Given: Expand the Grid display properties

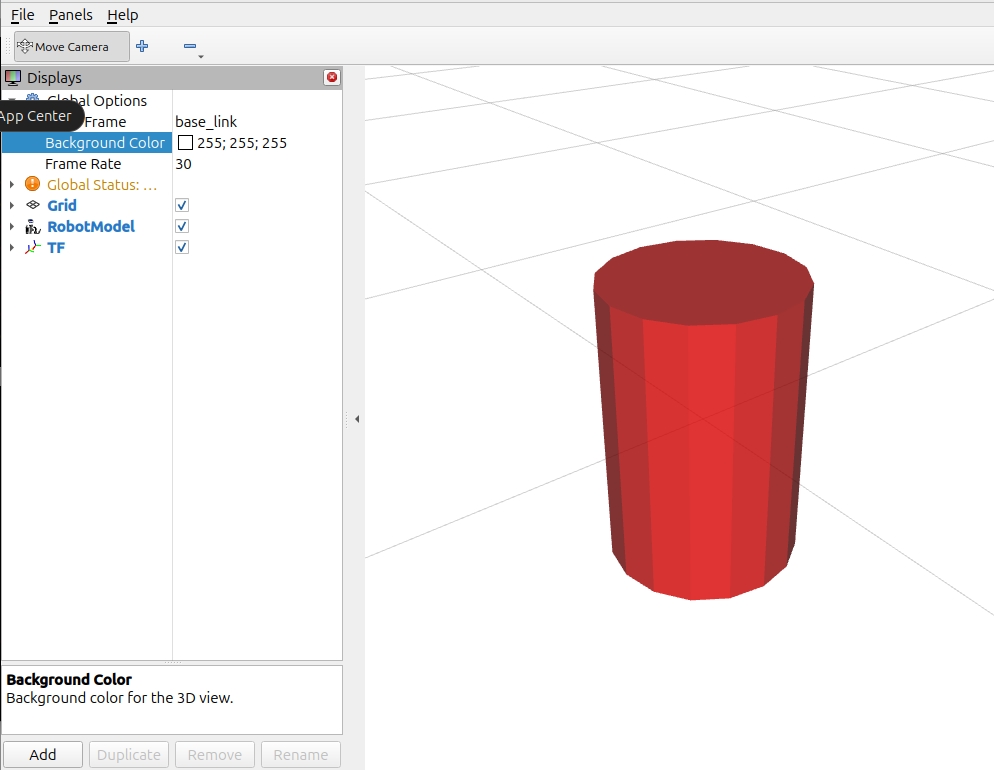Looking at the screenshot, I should [11, 205].
